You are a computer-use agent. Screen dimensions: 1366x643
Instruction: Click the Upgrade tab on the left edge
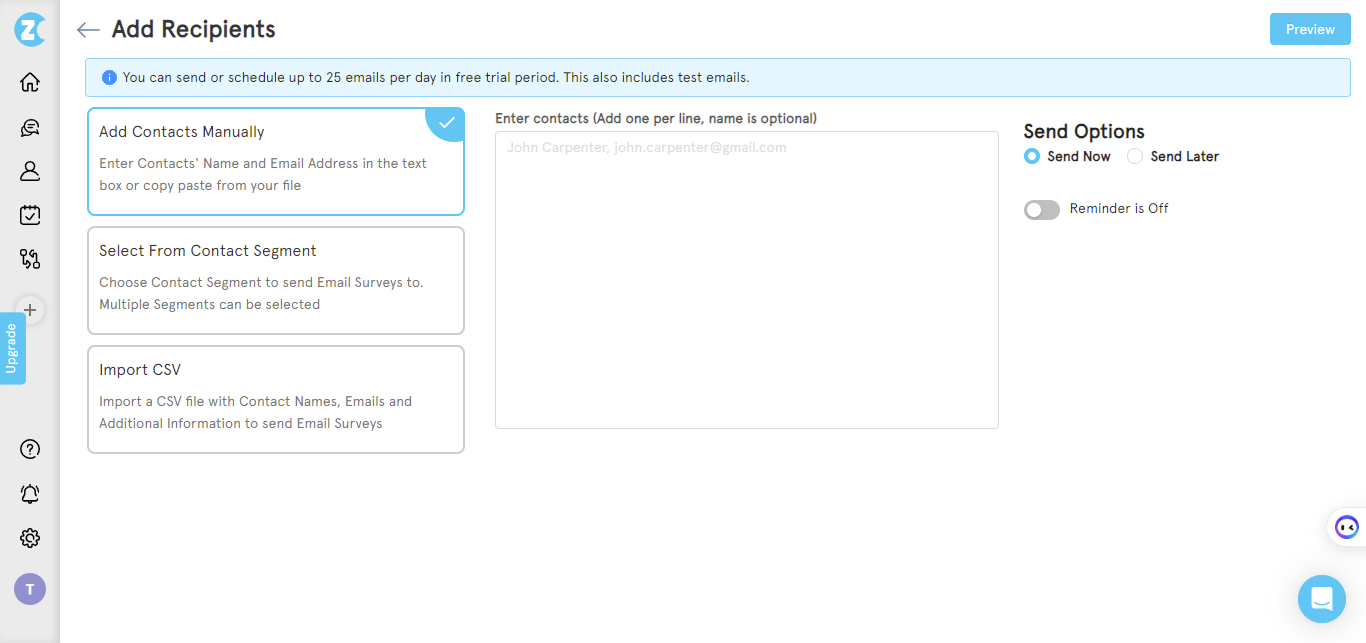(x=13, y=348)
